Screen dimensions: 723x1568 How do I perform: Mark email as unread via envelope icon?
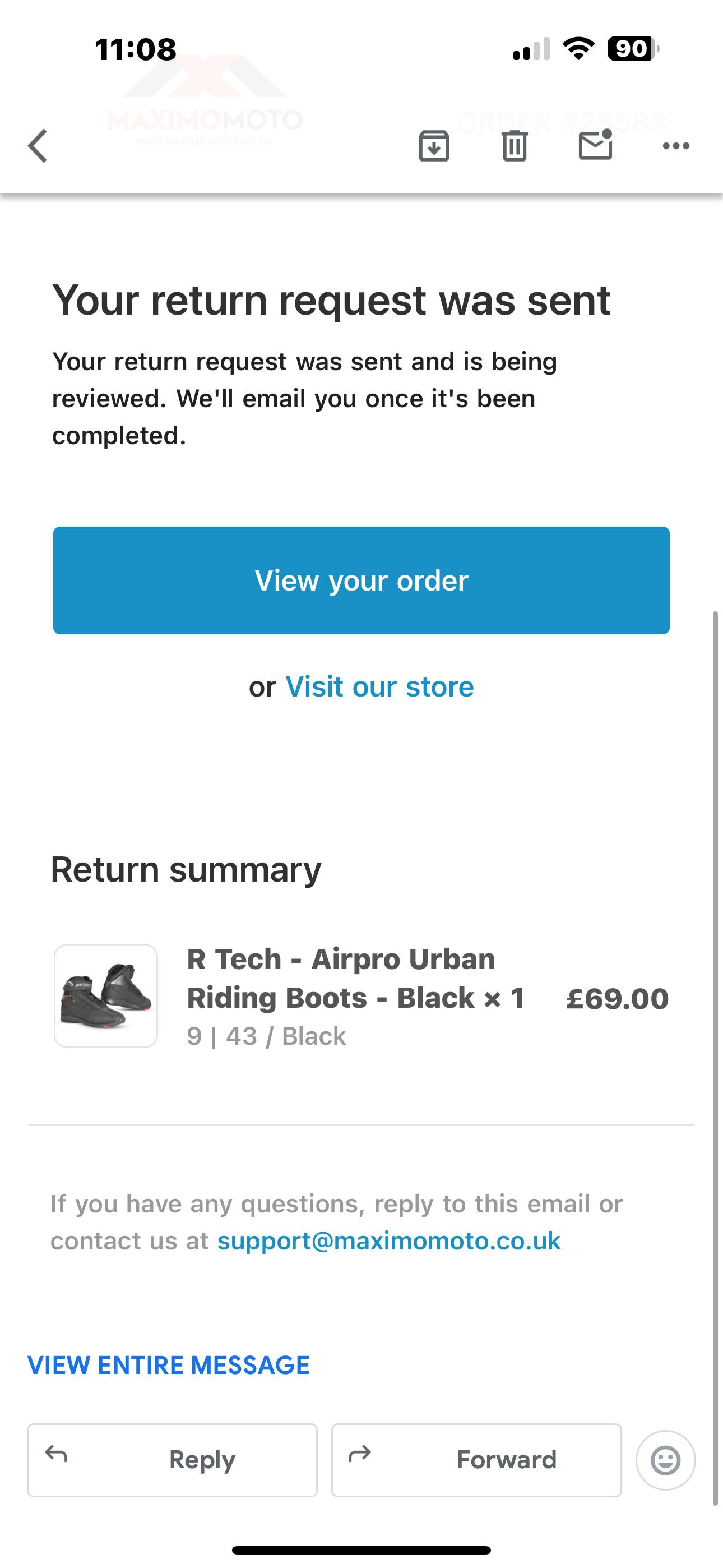pos(595,146)
